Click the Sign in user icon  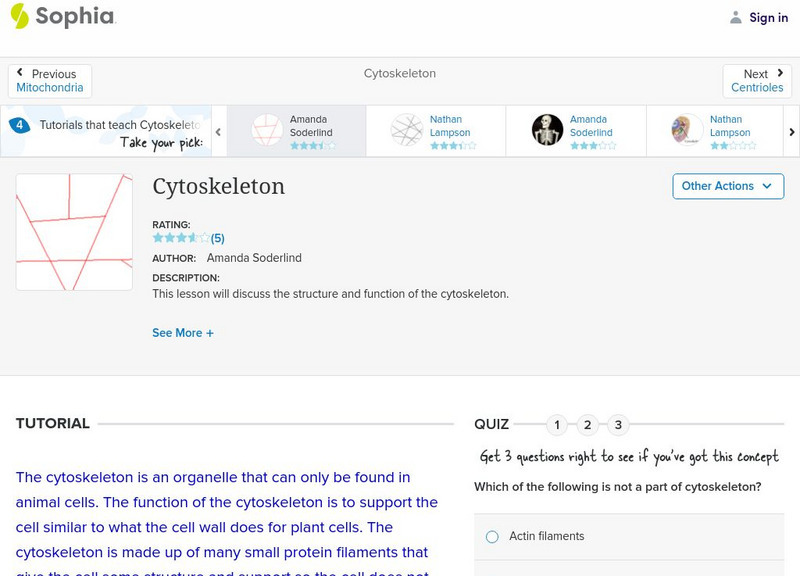pyautogui.click(x=736, y=18)
